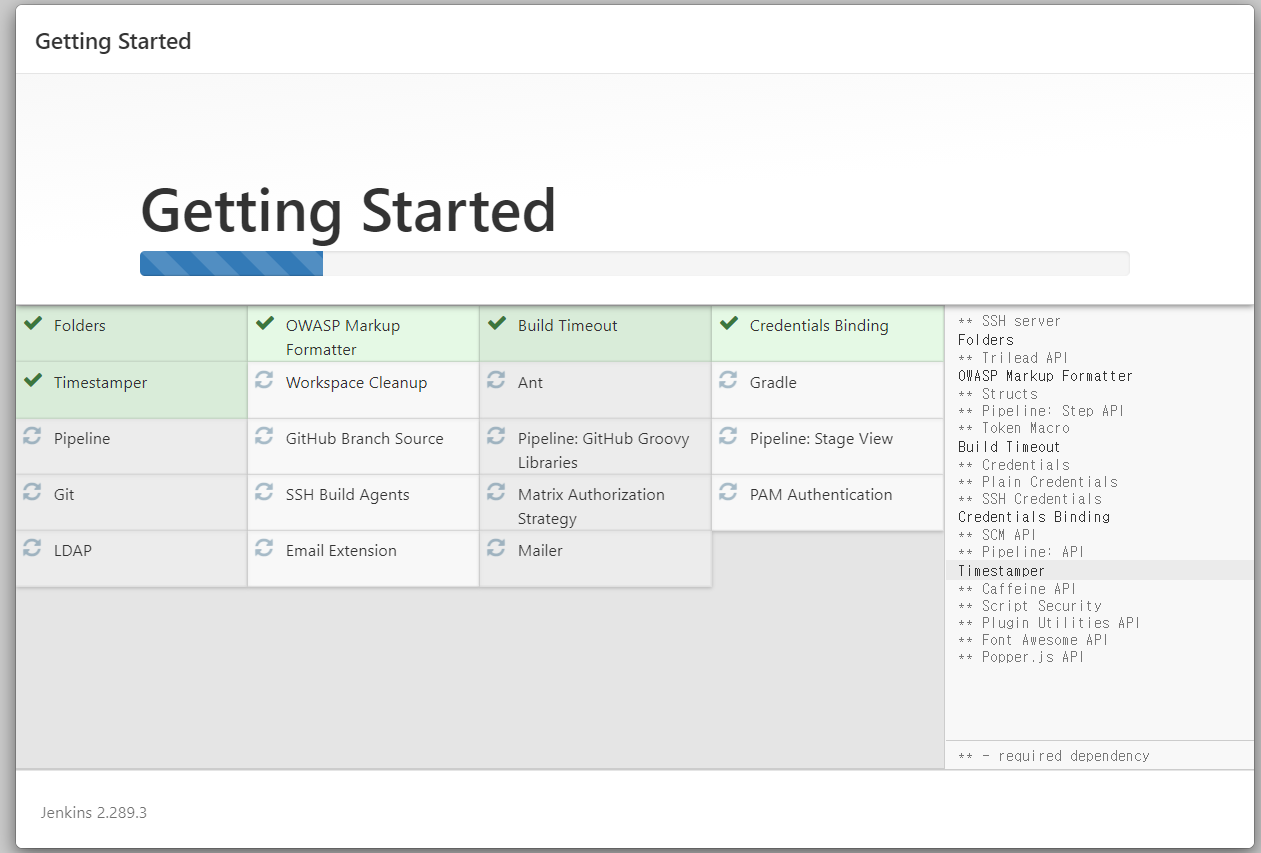Image resolution: width=1261 pixels, height=853 pixels.
Task: Click the '** Plugin Utilities API' log line
Action: point(1049,623)
